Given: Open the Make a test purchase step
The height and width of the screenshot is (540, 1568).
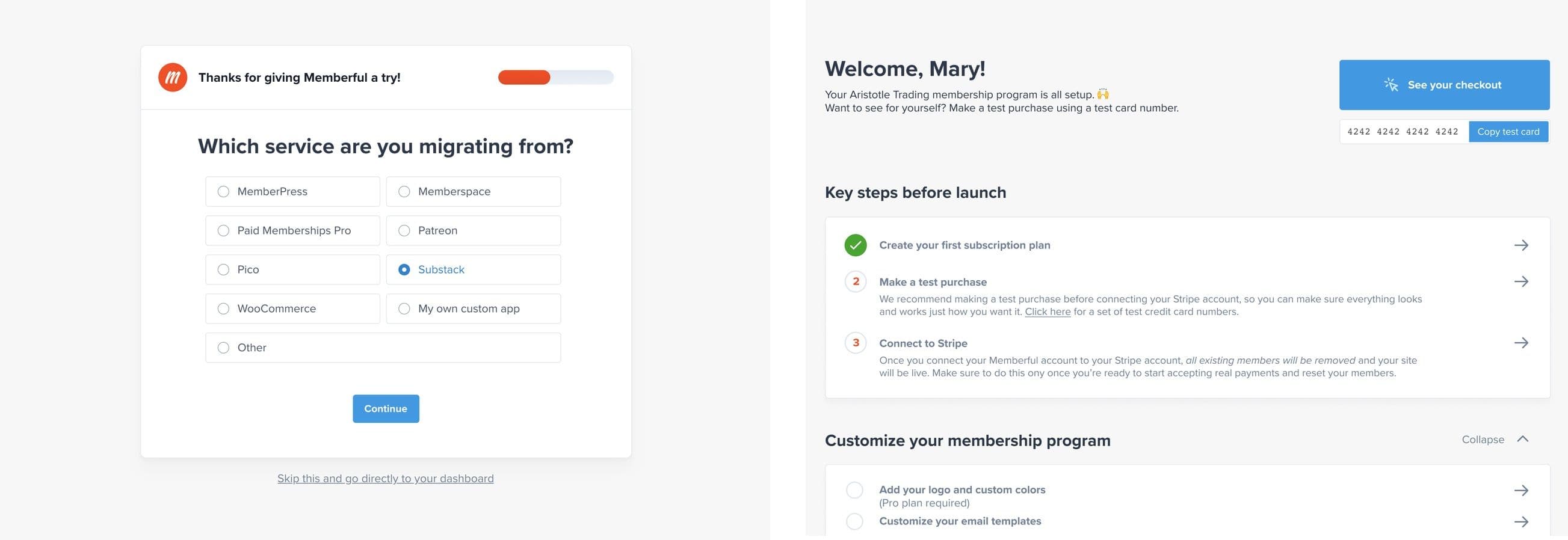Looking at the screenshot, I should pos(933,281).
